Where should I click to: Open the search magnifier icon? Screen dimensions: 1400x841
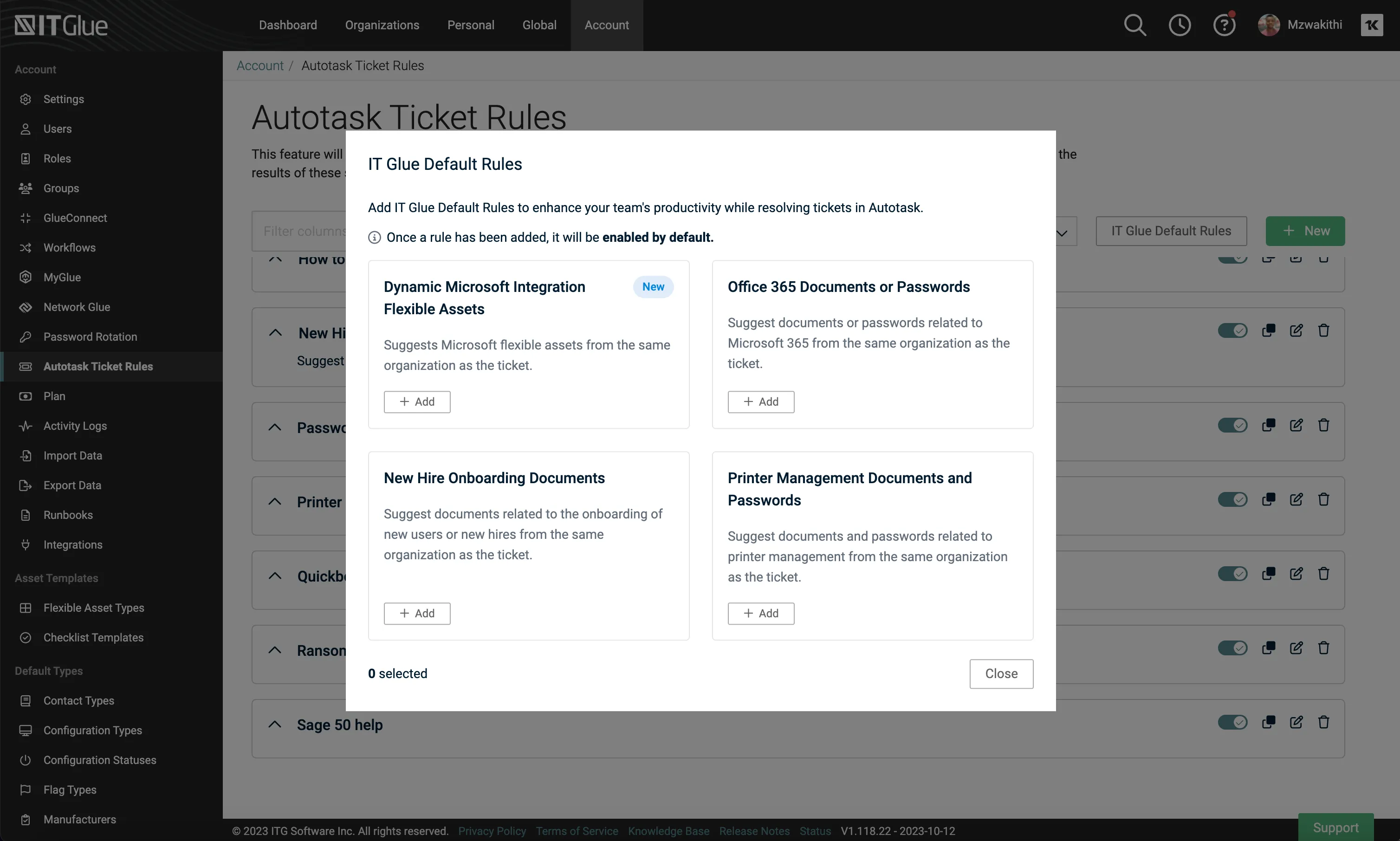pos(1135,25)
